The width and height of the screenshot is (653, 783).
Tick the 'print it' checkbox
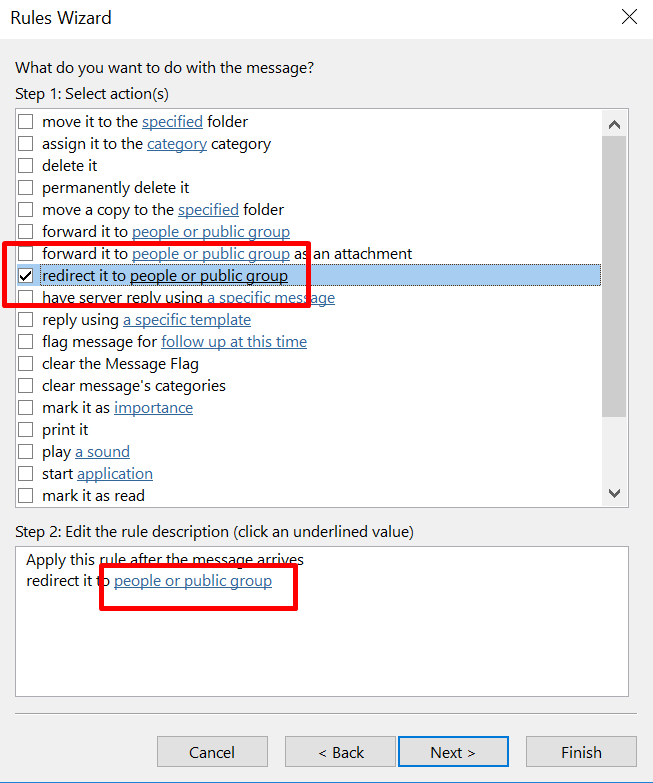point(25,429)
